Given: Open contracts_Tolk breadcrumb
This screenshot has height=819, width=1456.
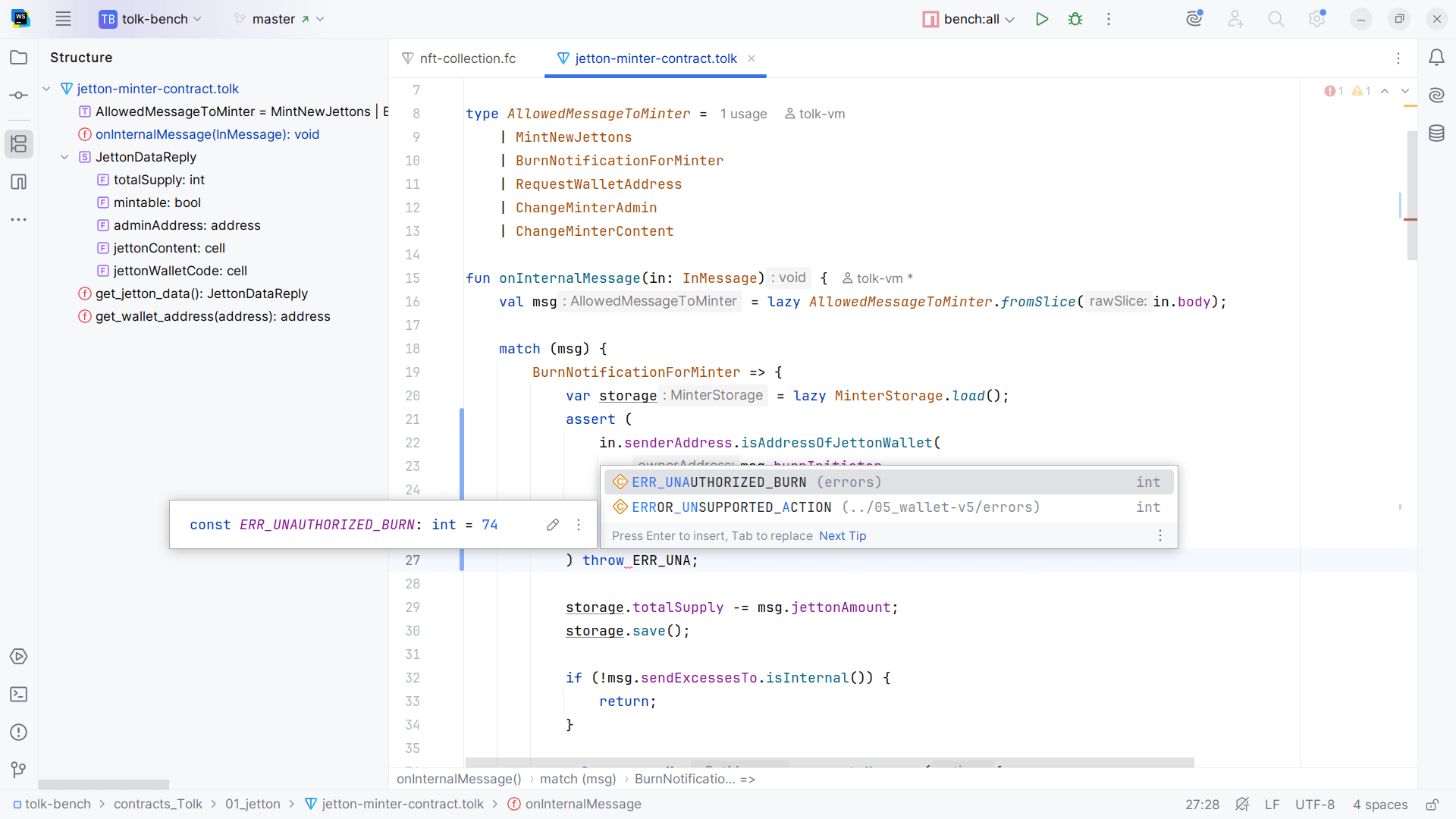Looking at the screenshot, I should coord(158,805).
